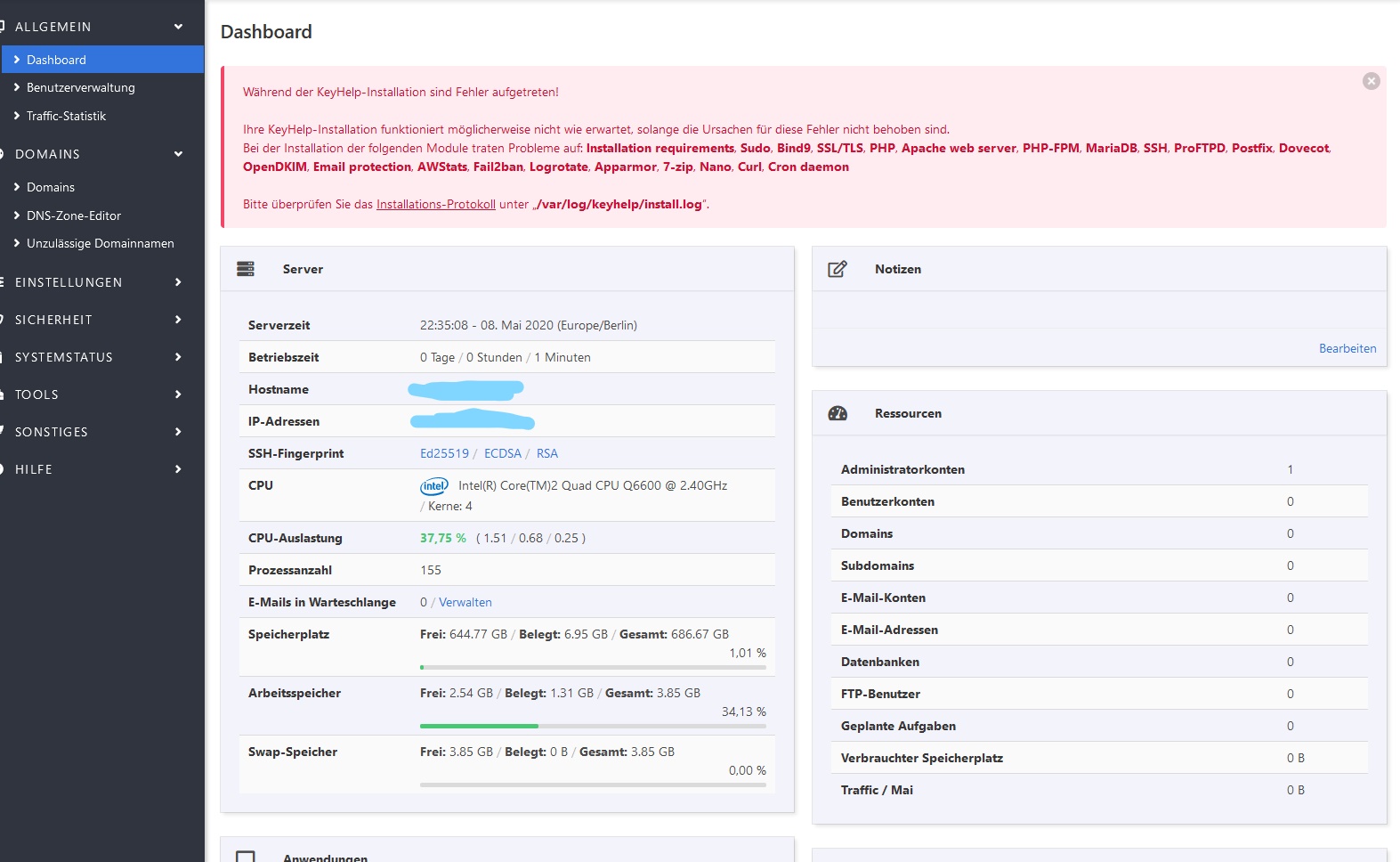Expand the Sicherheit menu section
The image size is (1400, 862).
pos(178,320)
